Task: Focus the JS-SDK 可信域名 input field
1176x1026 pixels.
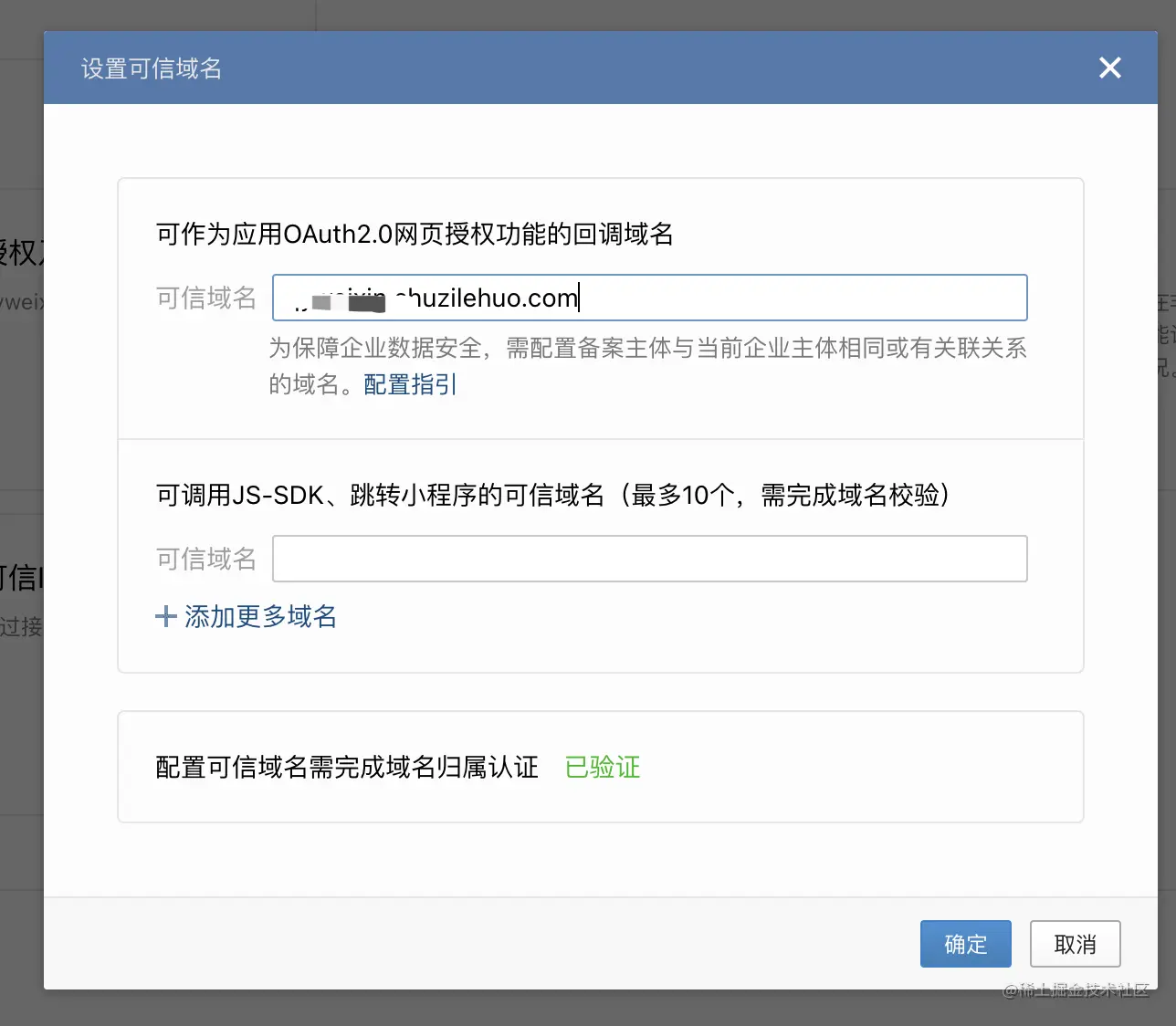Action: coord(649,559)
